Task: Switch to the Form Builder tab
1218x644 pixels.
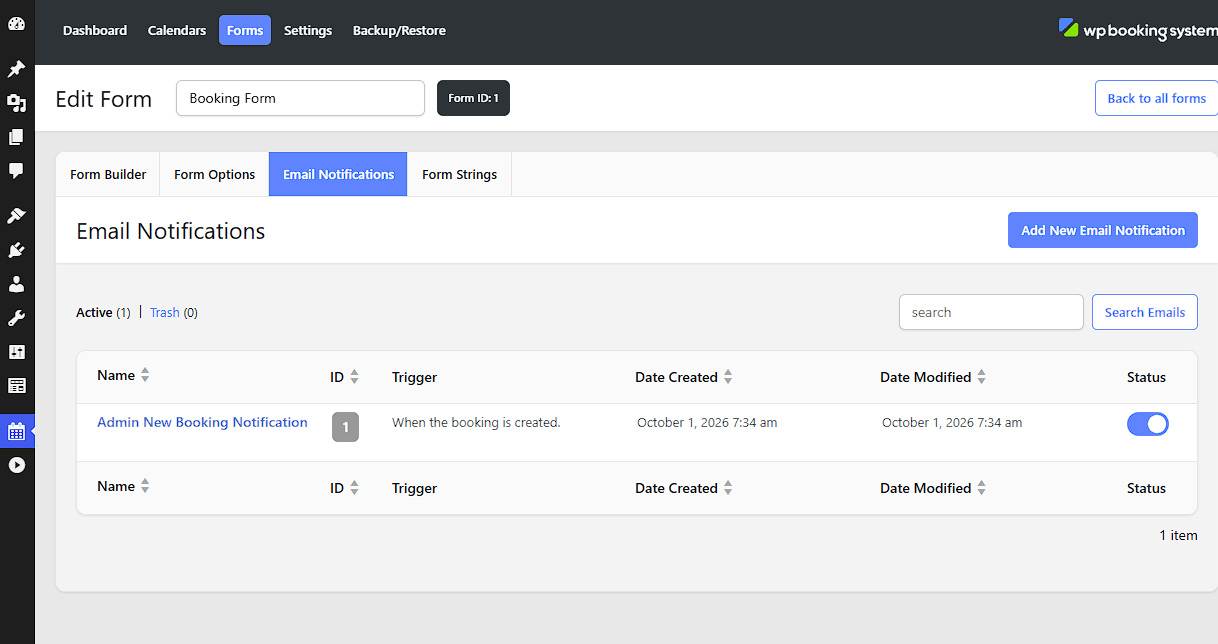Action: pyautogui.click(x=108, y=174)
